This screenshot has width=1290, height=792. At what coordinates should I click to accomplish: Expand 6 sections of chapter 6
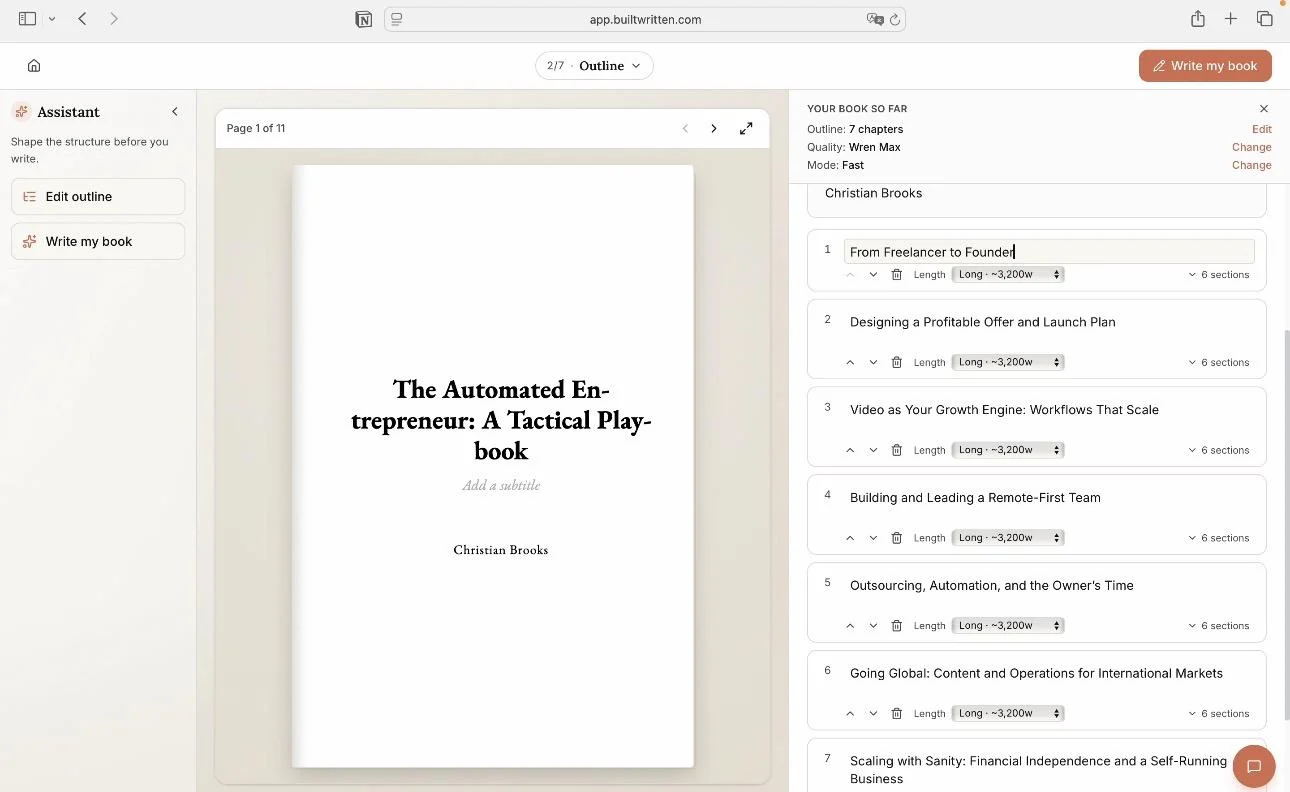click(x=1219, y=714)
